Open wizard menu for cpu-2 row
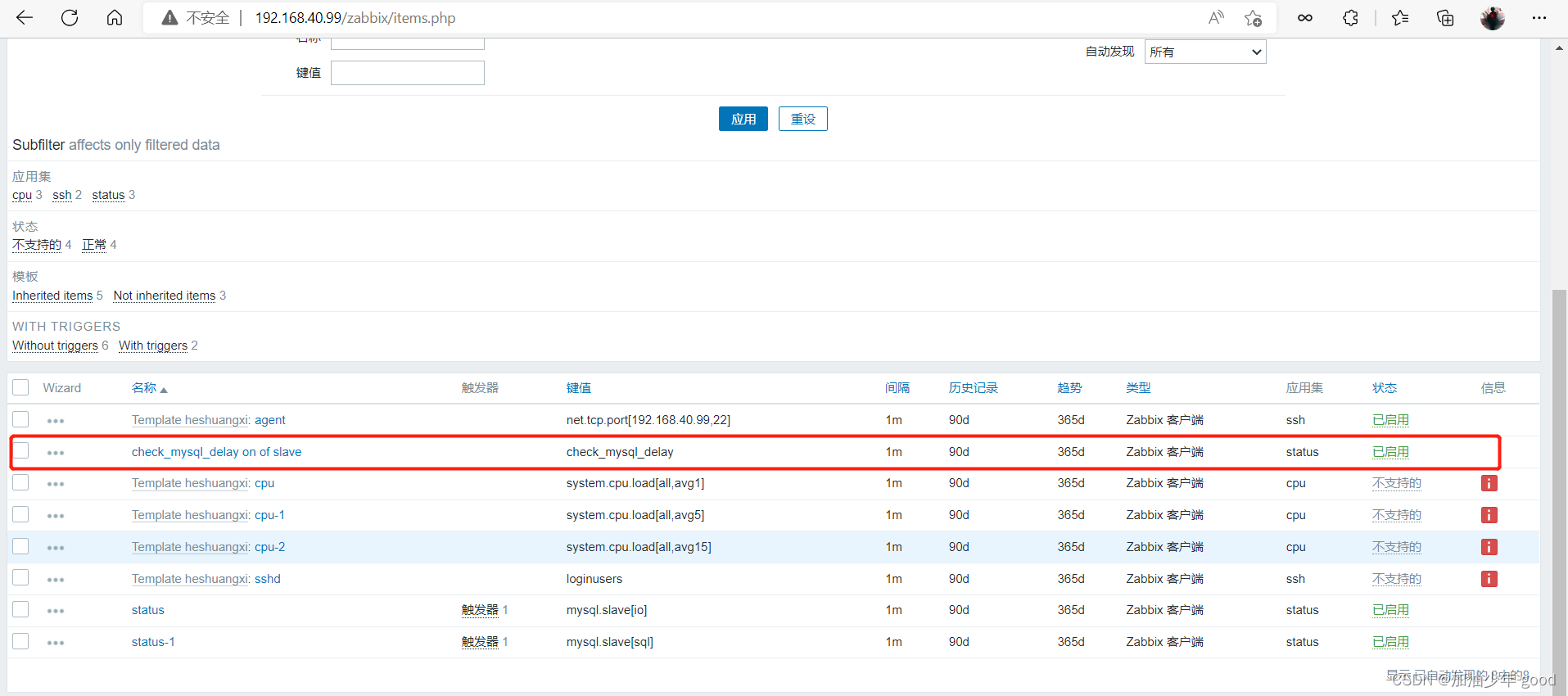 point(56,548)
